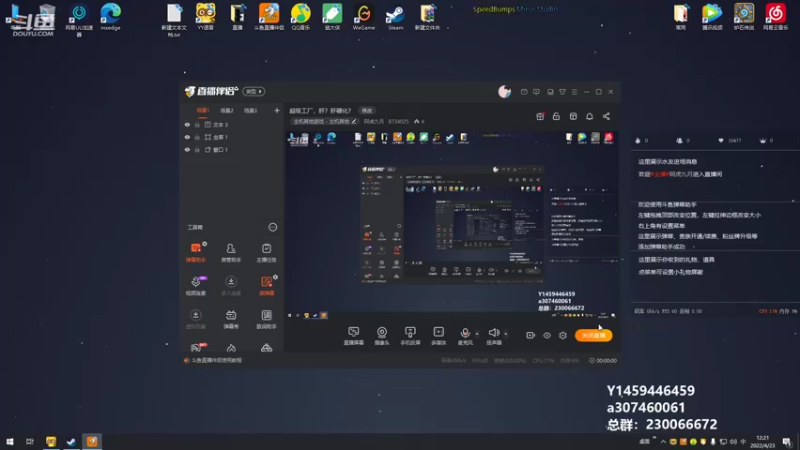Select the 窗口 1 source row
Screen dimensions: 800x450
point(231,150)
